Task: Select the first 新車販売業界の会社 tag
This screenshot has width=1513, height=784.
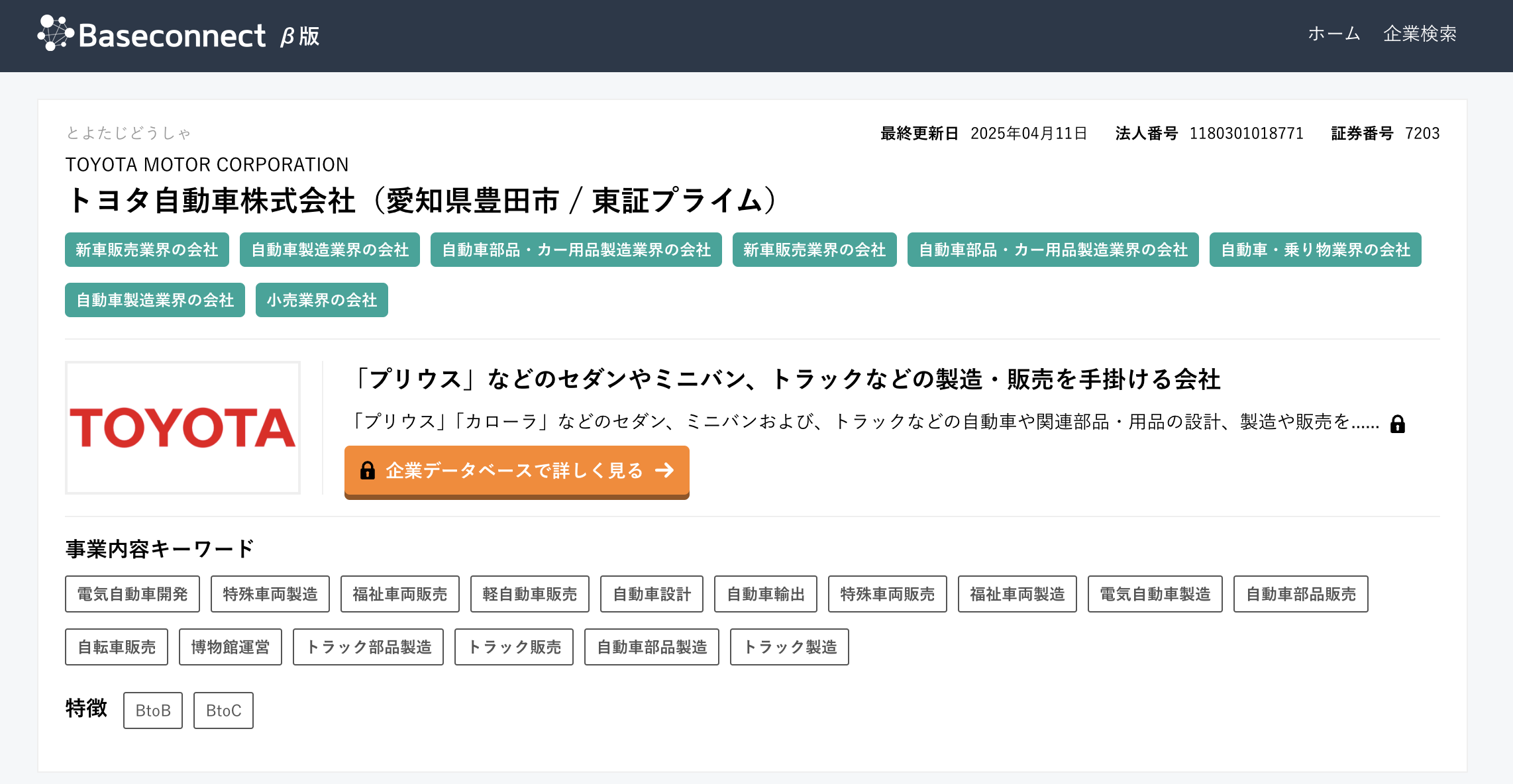Action: 147,250
